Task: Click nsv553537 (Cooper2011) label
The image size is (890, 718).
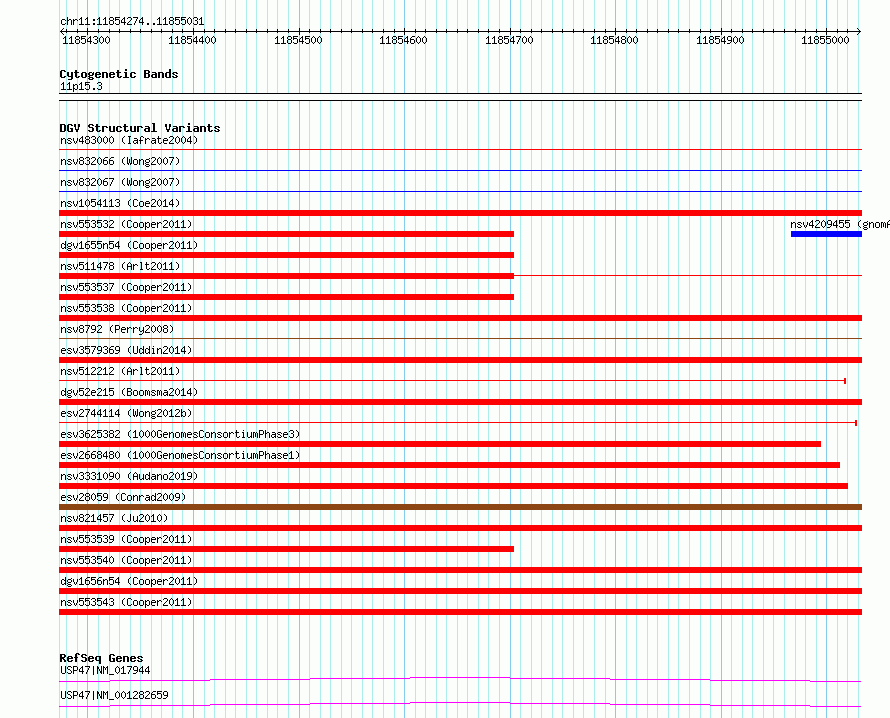Action: pyautogui.click(x=126, y=287)
